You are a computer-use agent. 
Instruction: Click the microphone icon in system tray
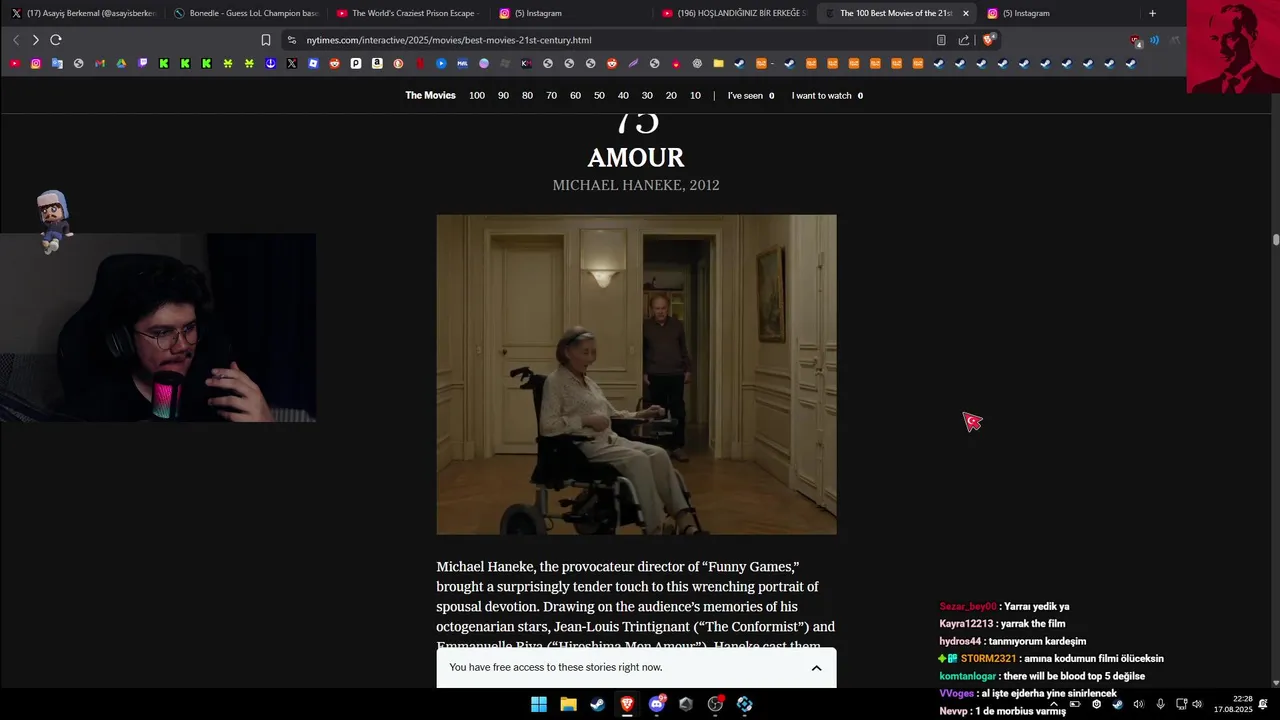[1160, 704]
